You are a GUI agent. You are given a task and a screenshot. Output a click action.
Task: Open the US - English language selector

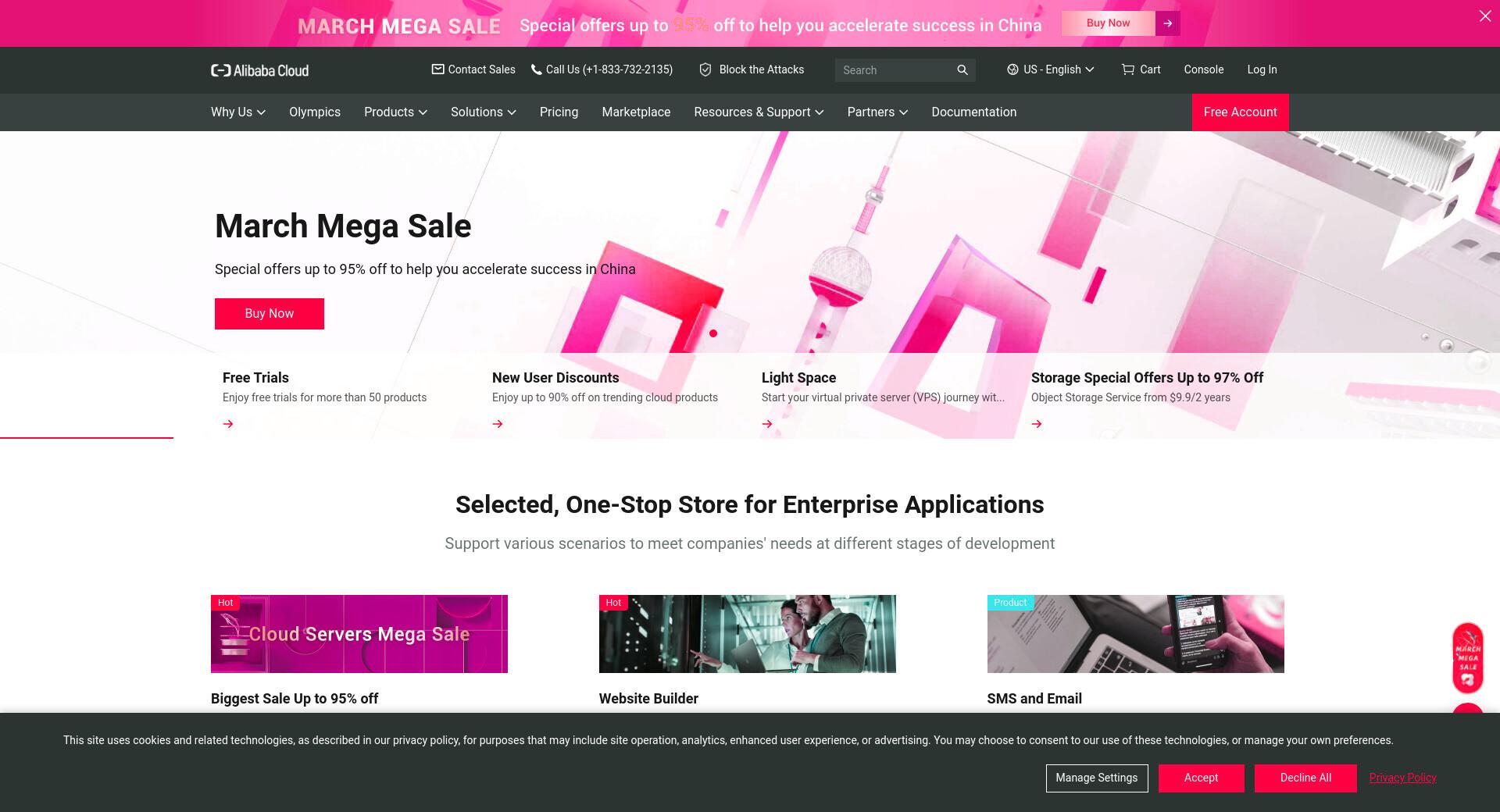pyautogui.click(x=1050, y=69)
